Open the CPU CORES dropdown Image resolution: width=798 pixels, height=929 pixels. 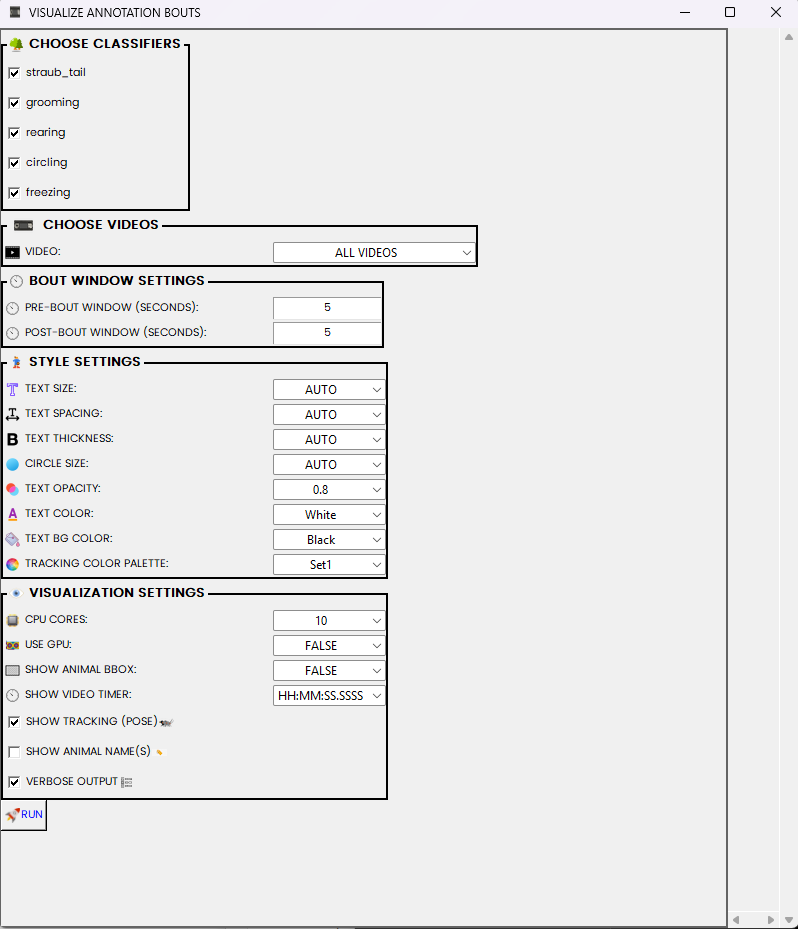point(329,620)
